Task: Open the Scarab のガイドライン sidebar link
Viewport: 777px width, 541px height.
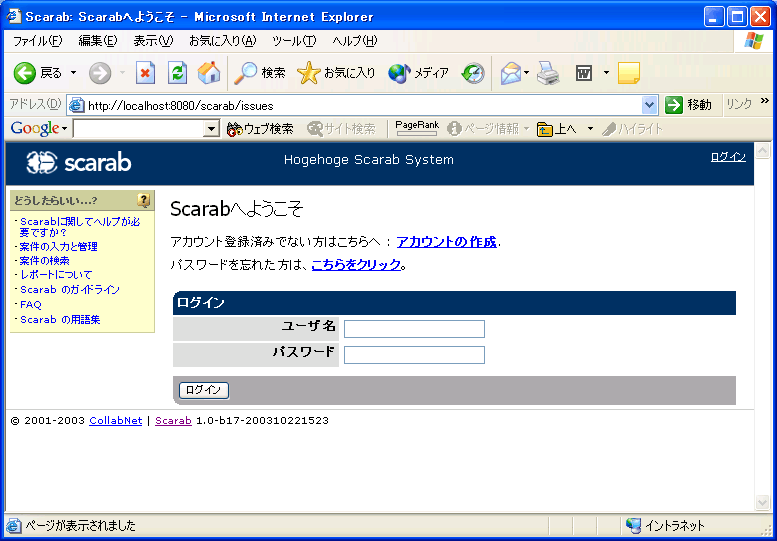Action: tap(70, 289)
